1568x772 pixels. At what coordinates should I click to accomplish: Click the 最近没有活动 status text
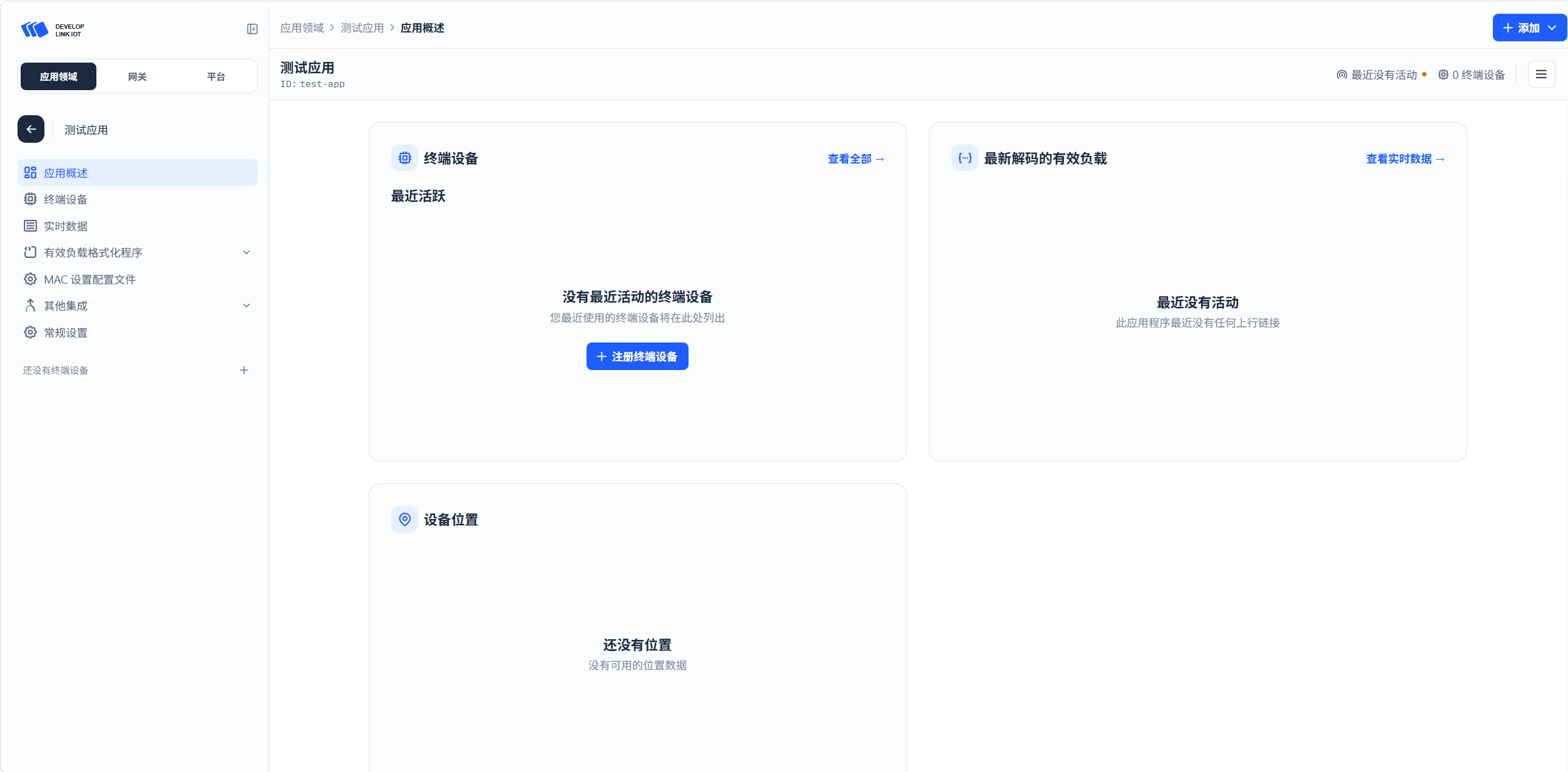1384,75
